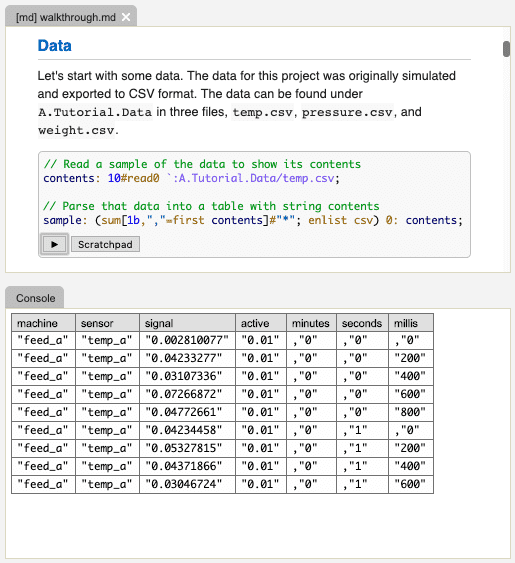The image size is (515, 563).
Task: Select the signal cell "0.03046724"
Action: point(187,484)
